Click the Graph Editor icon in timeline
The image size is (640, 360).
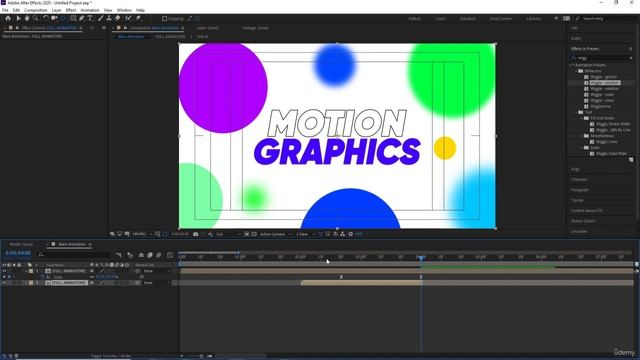tap(170, 255)
